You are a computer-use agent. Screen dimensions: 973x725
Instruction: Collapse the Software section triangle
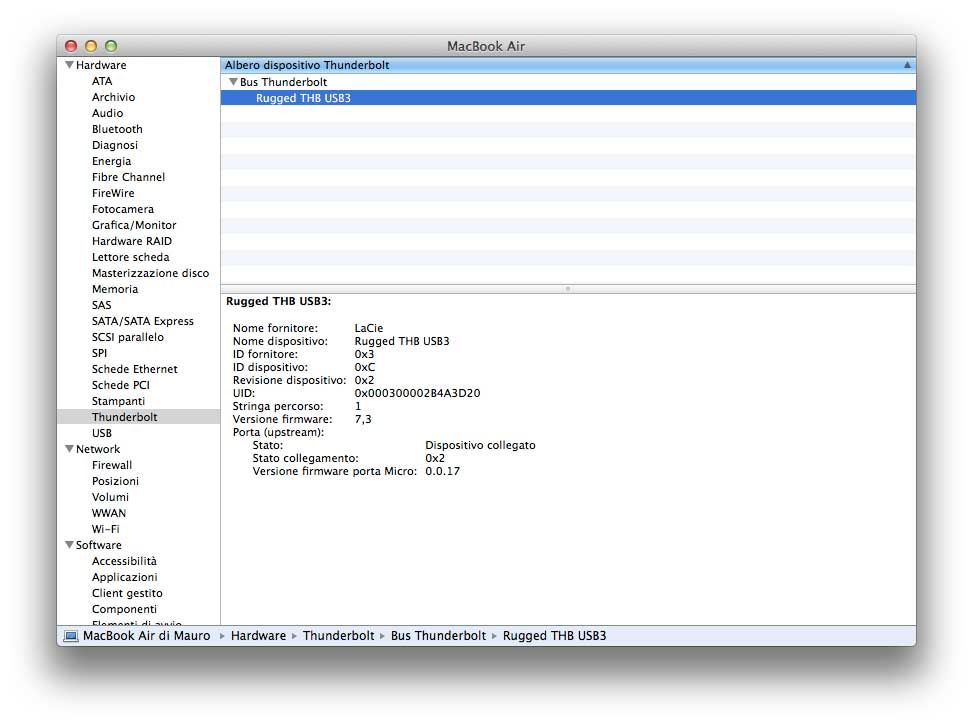69,545
